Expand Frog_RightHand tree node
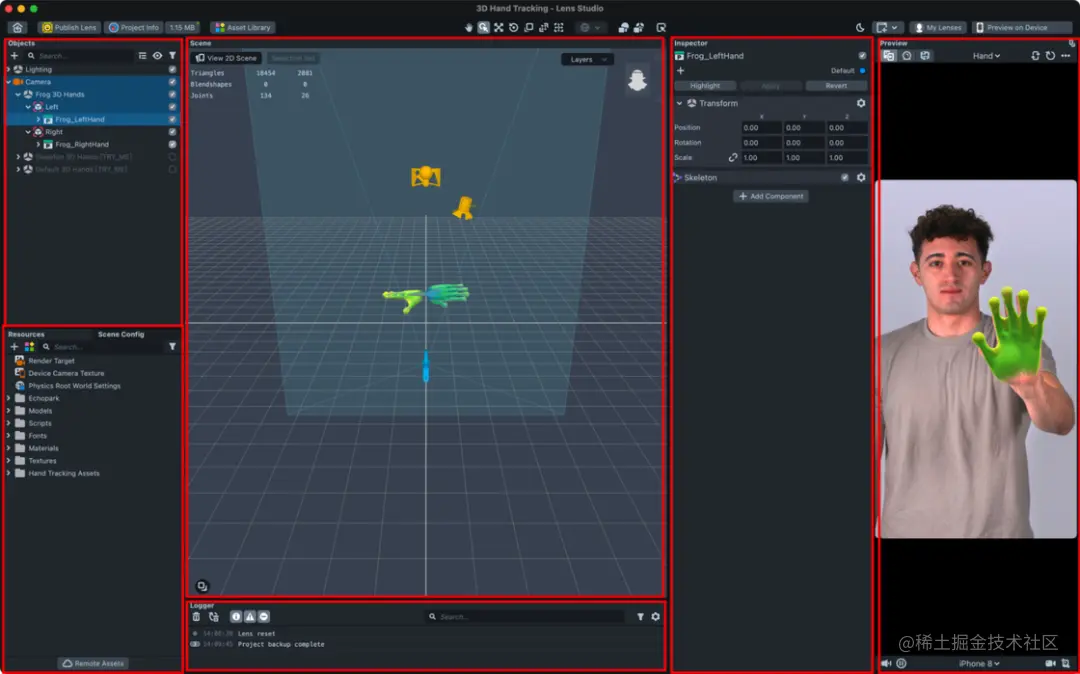 coord(38,145)
